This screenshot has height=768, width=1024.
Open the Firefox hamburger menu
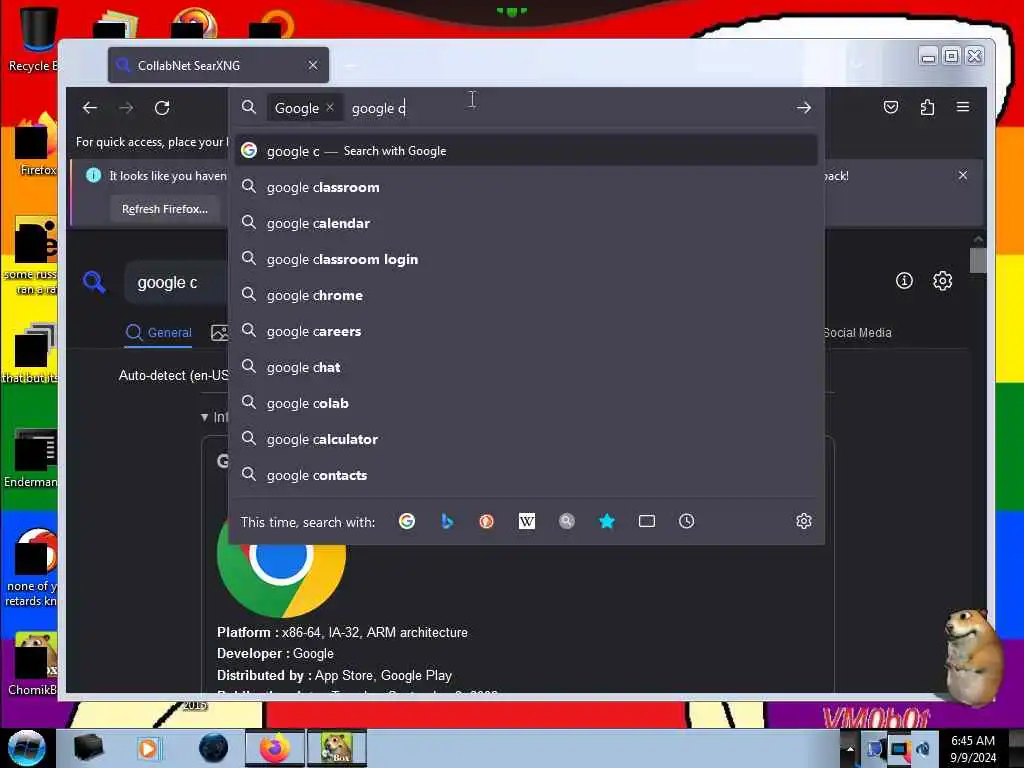(963, 107)
